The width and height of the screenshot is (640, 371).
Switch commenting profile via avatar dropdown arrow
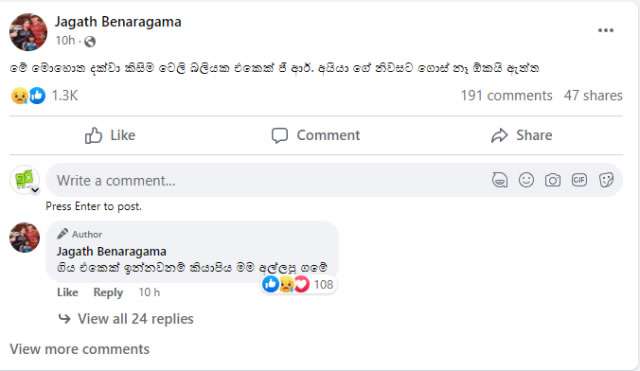(36, 190)
